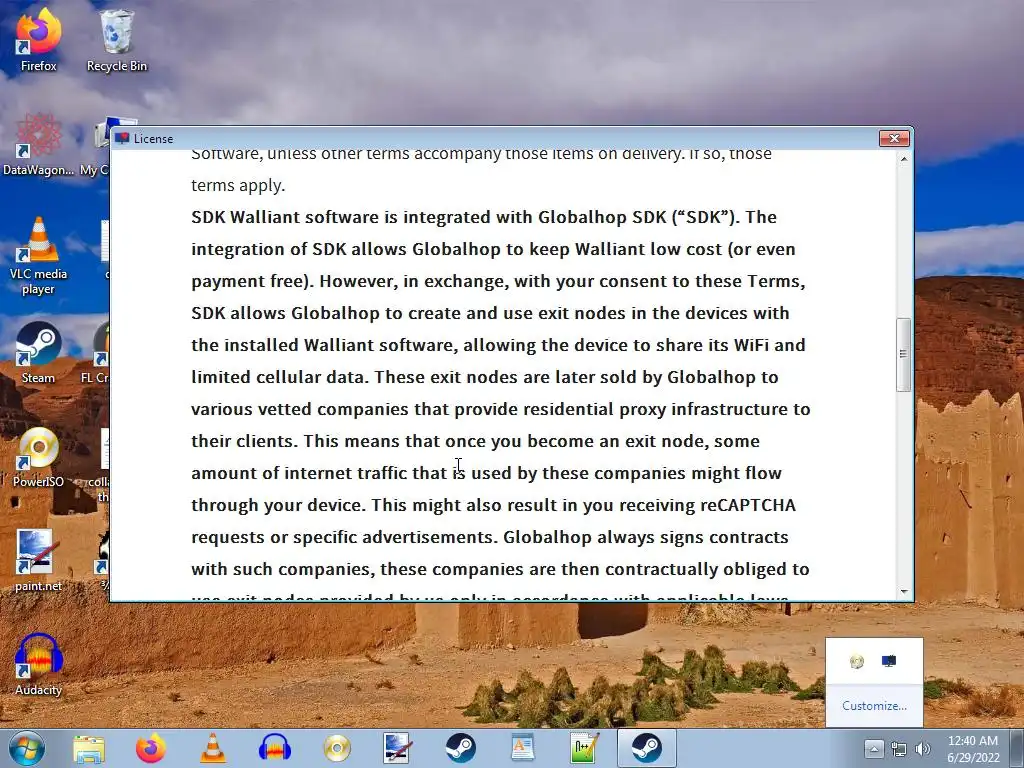Switch to the active Steam-icon License window on taskbar
Image resolution: width=1024 pixels, height=768 pixels.
pyautogui.click(x=647, y=748)
